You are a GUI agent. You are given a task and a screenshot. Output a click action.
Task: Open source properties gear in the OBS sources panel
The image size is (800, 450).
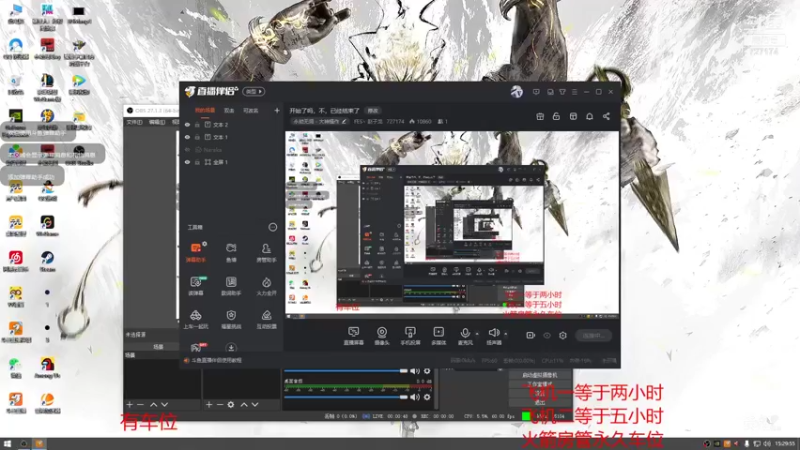click(231, 405)
